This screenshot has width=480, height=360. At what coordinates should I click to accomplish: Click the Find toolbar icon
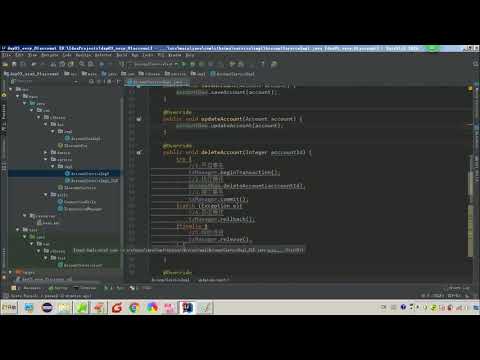(x=82, y=64)
